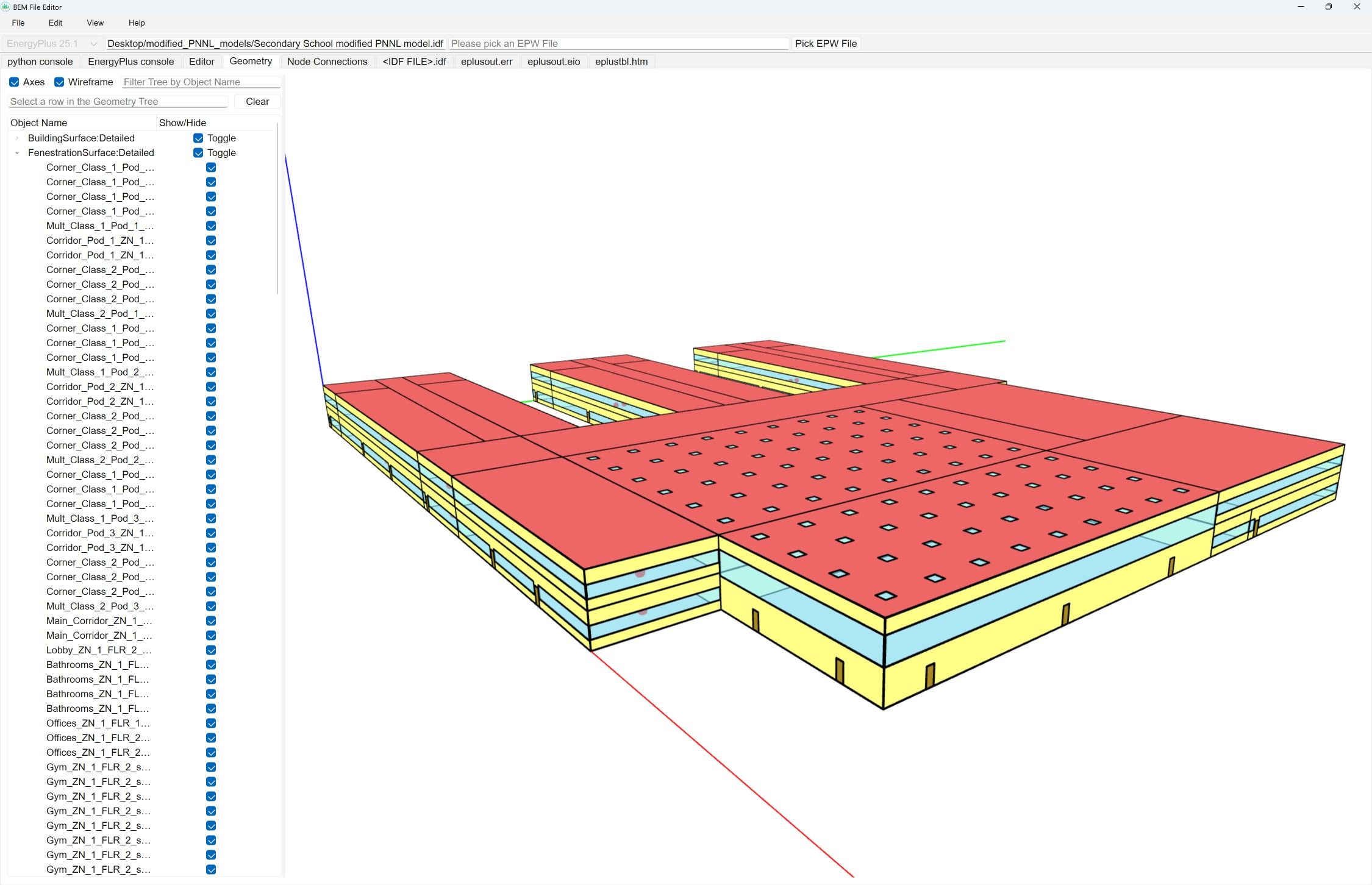Image resolution: width=1372 pixels, height=885 pixels.
Task: Select the Offices_ZN_1_FLR_1 tree row
Action: point(98,723)
